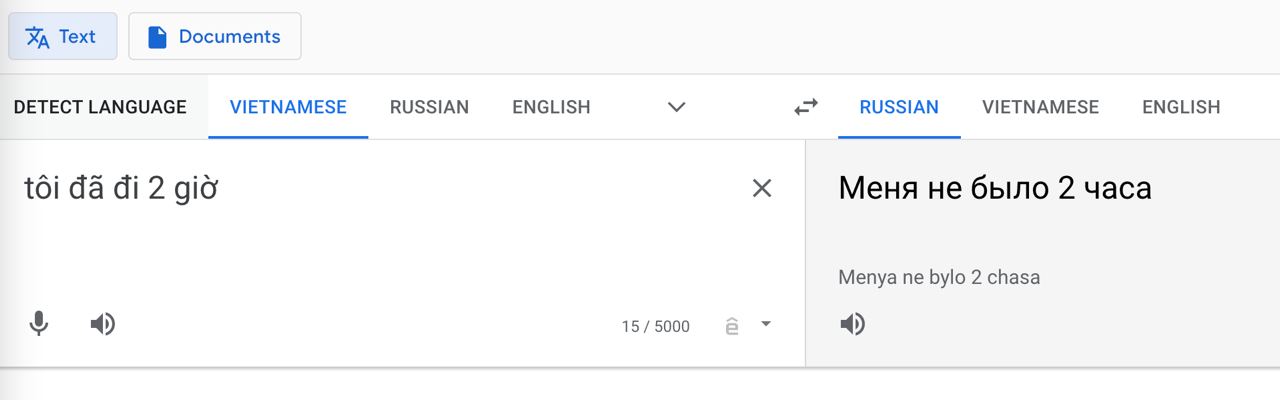Choose Vietnamese as the source language
This screenshot has width=1280, height=400.
[288, 107]
